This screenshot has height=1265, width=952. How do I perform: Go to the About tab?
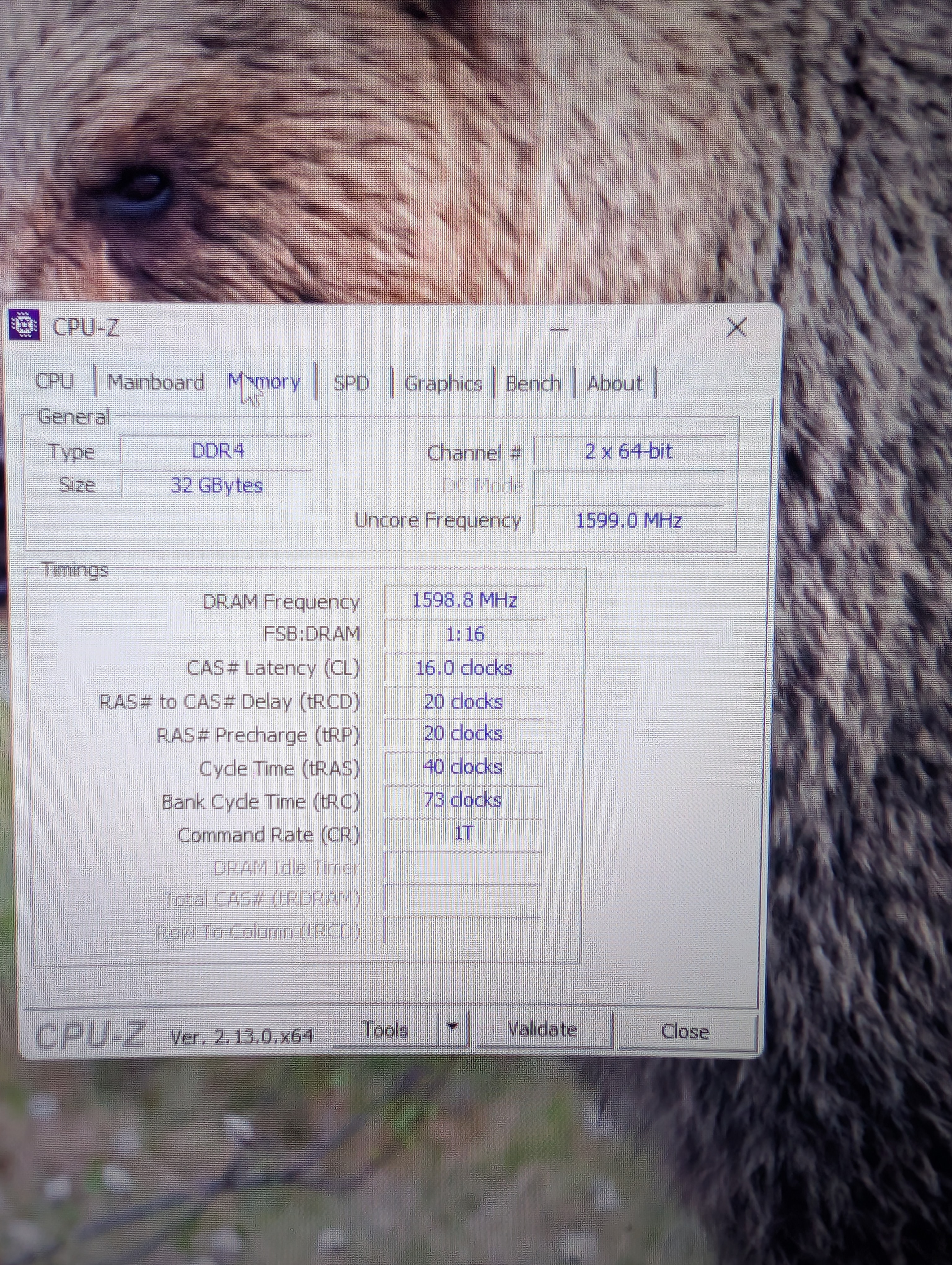[614, 384]
